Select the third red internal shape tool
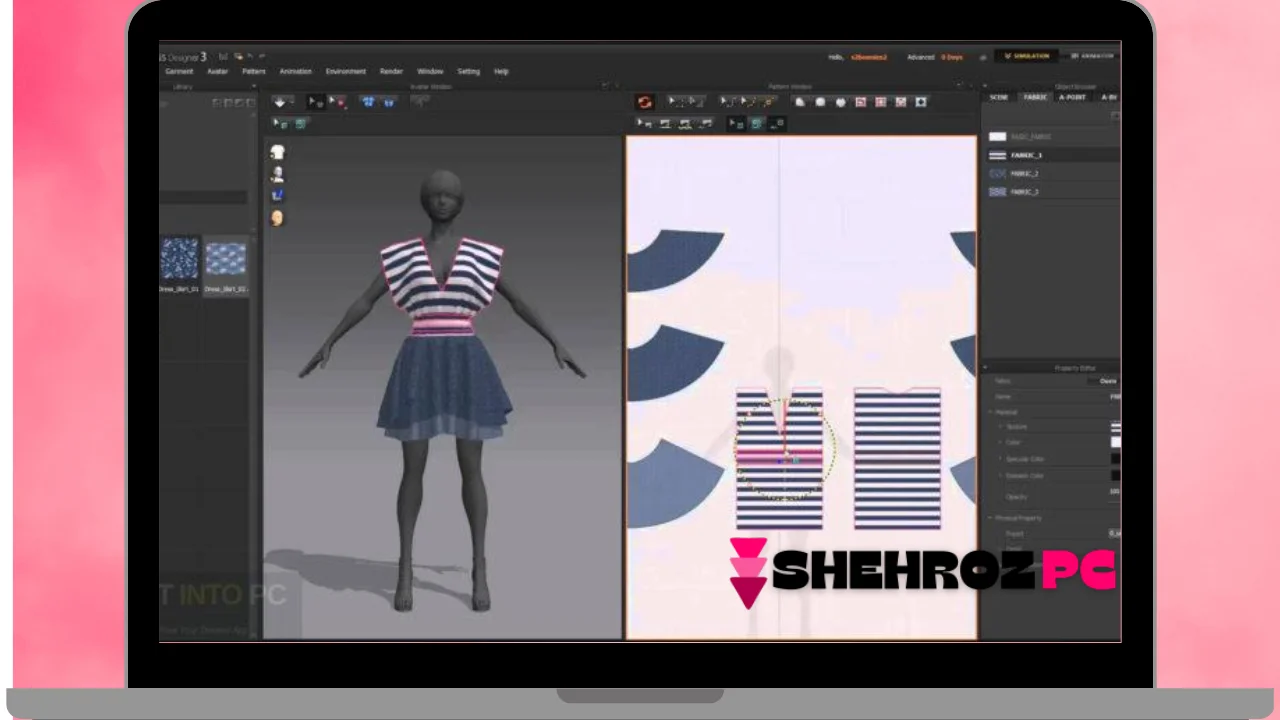1280x720 pixels. pyautogui.click(x=901, y=102)
